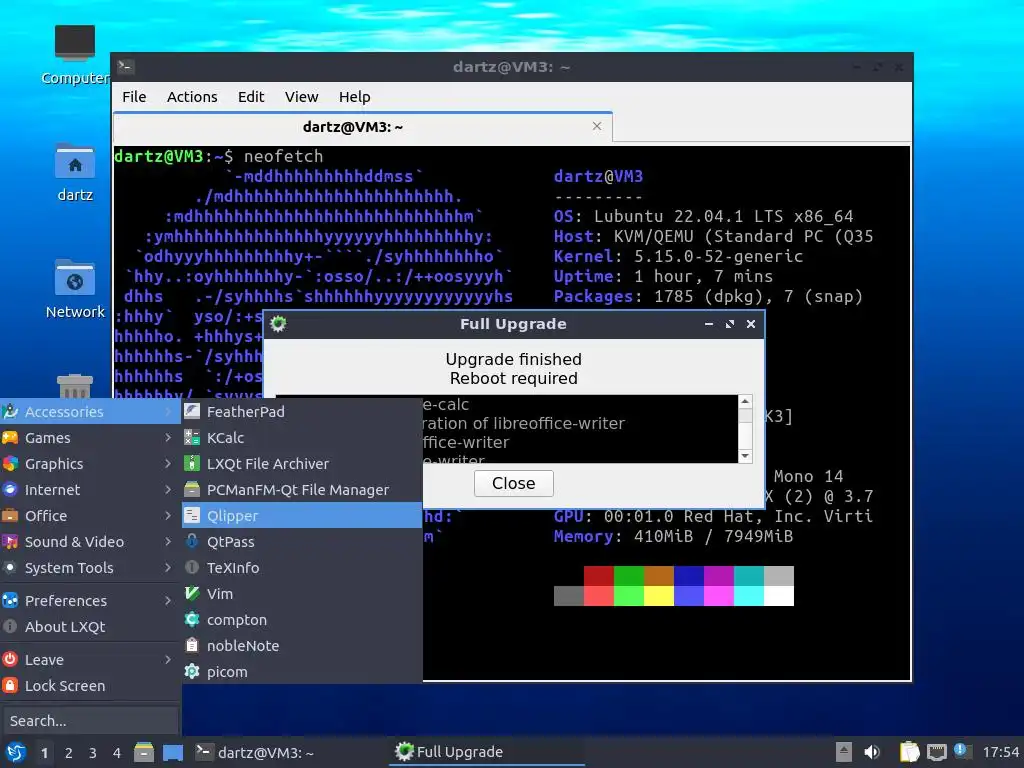Image resolution: width=1024 pixels, height=768 pixels.
Task: Open the terminal File menu
Action: click(134, 97)
